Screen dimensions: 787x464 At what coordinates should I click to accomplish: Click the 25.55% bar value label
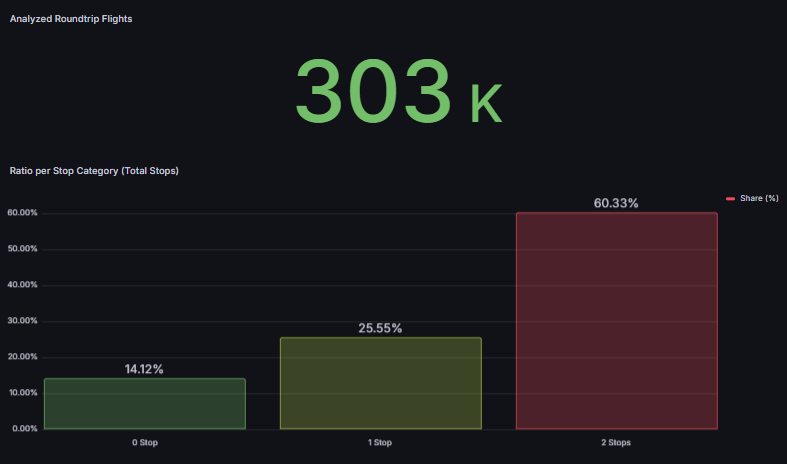380,328
